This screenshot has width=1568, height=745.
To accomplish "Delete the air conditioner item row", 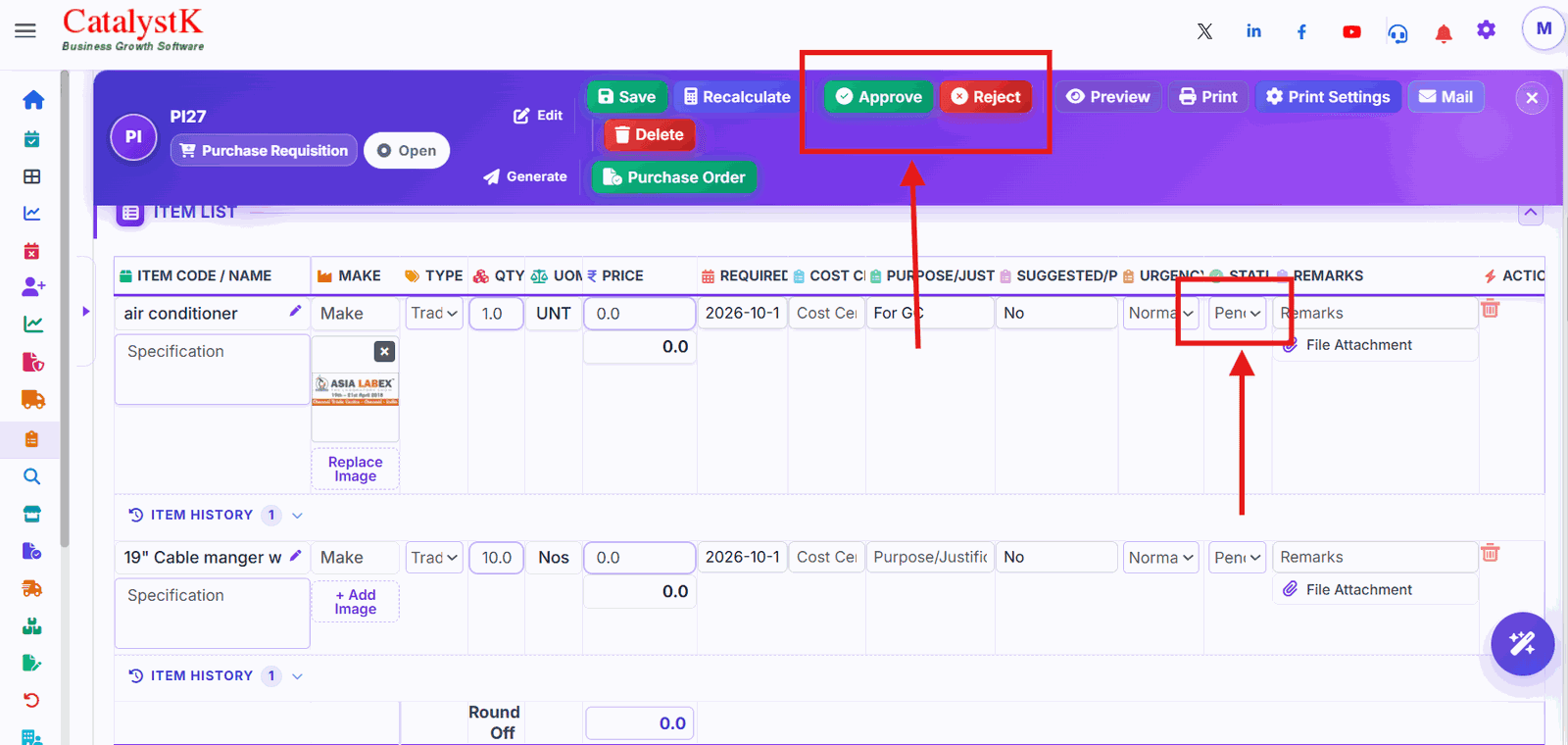I will (1490, 309).
